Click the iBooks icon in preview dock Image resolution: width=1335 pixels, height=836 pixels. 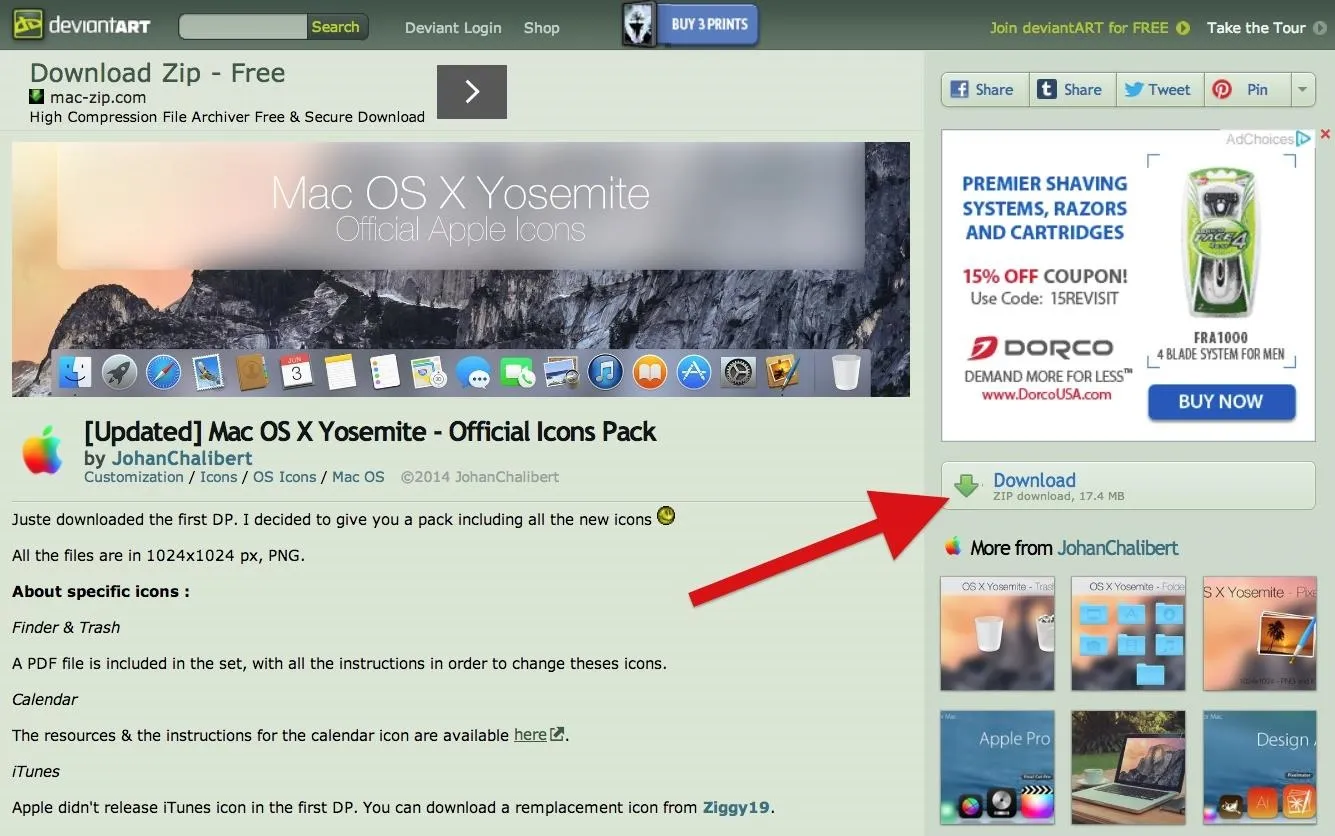[649, 373]
